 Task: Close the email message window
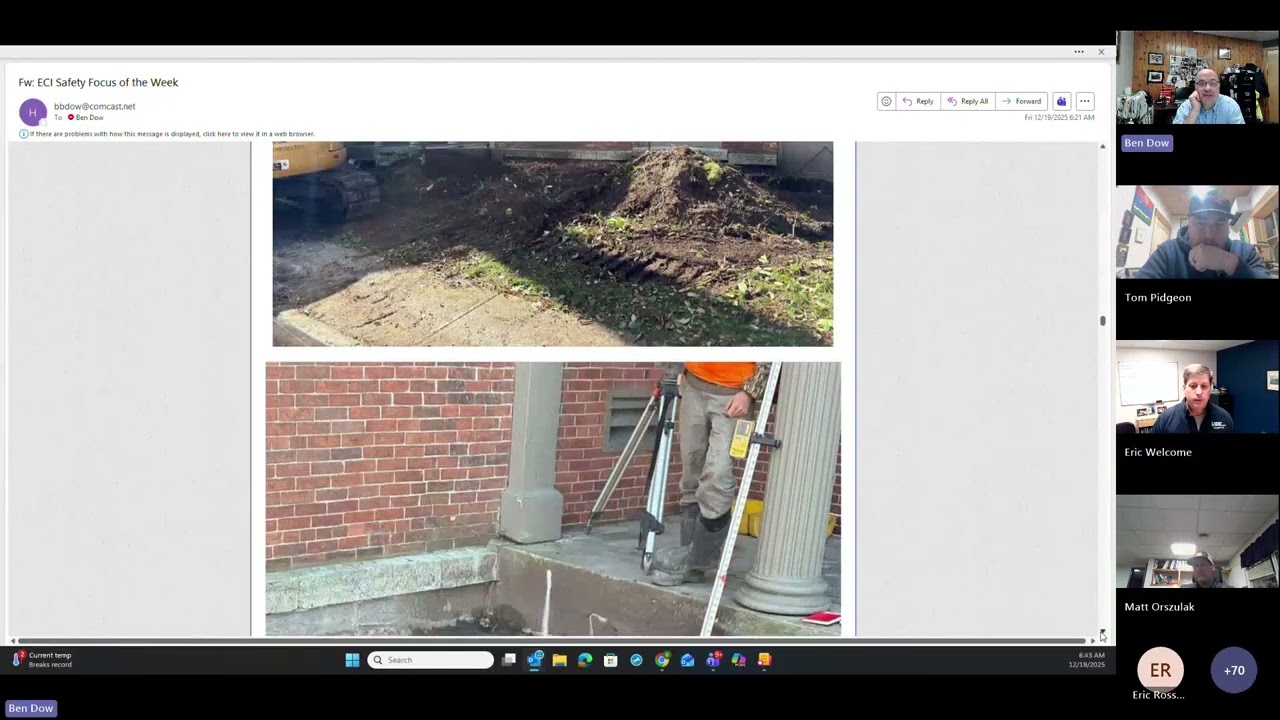tap(1101, 52)
